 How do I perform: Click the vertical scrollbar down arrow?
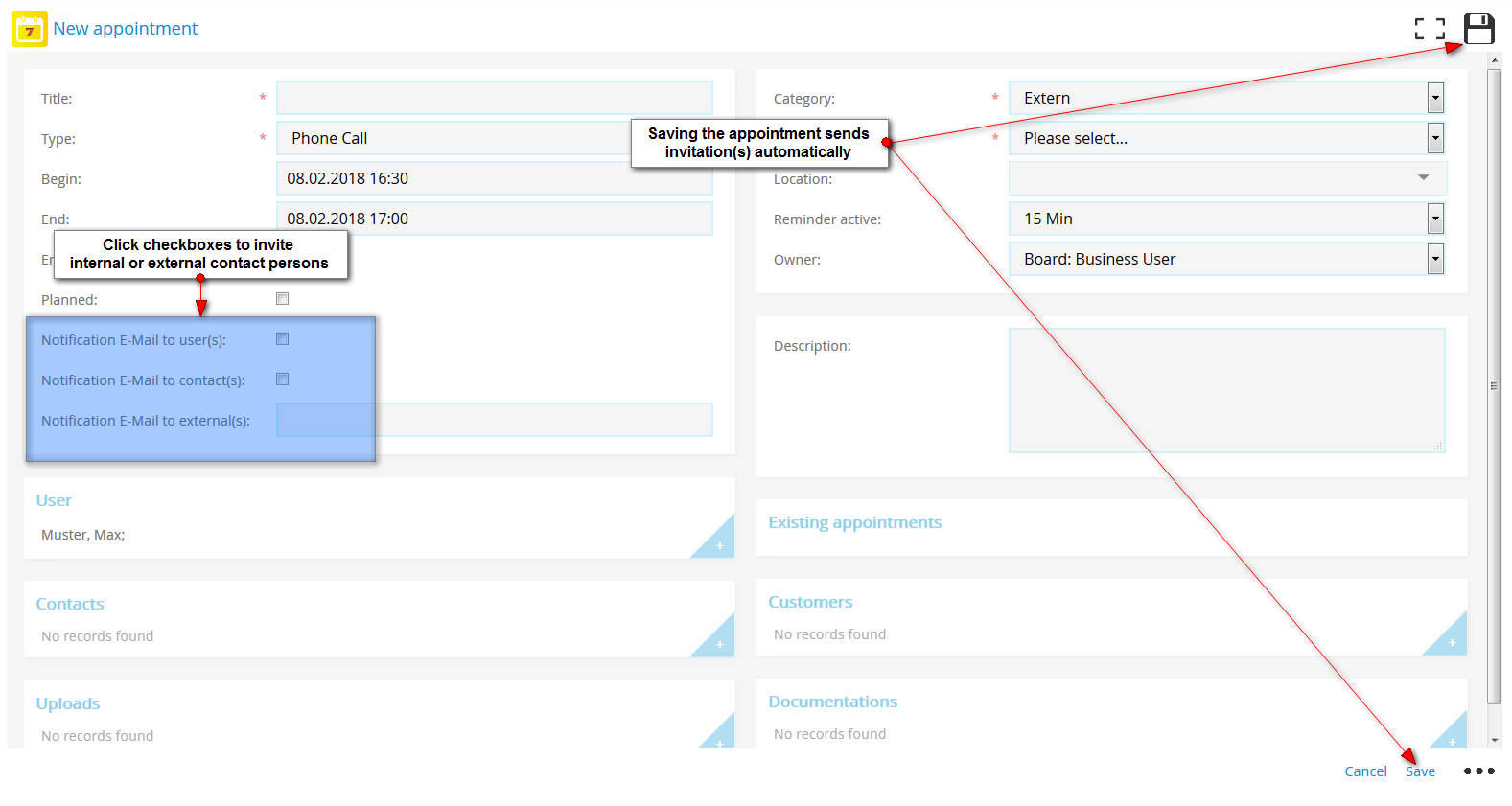point(1495,741)
